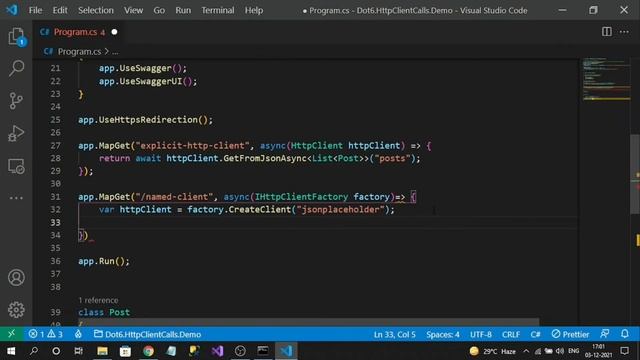
Task: Click the flame icon in status bar
Action: (78, 334)
